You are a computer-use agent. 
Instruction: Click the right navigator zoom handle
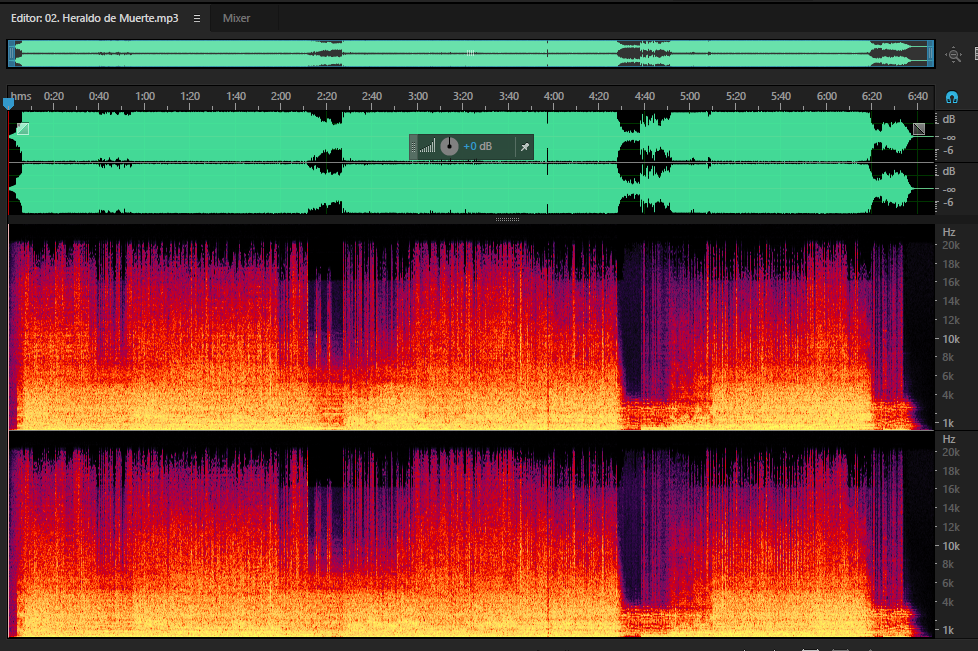pyautogui.click(x=931, y=54)
